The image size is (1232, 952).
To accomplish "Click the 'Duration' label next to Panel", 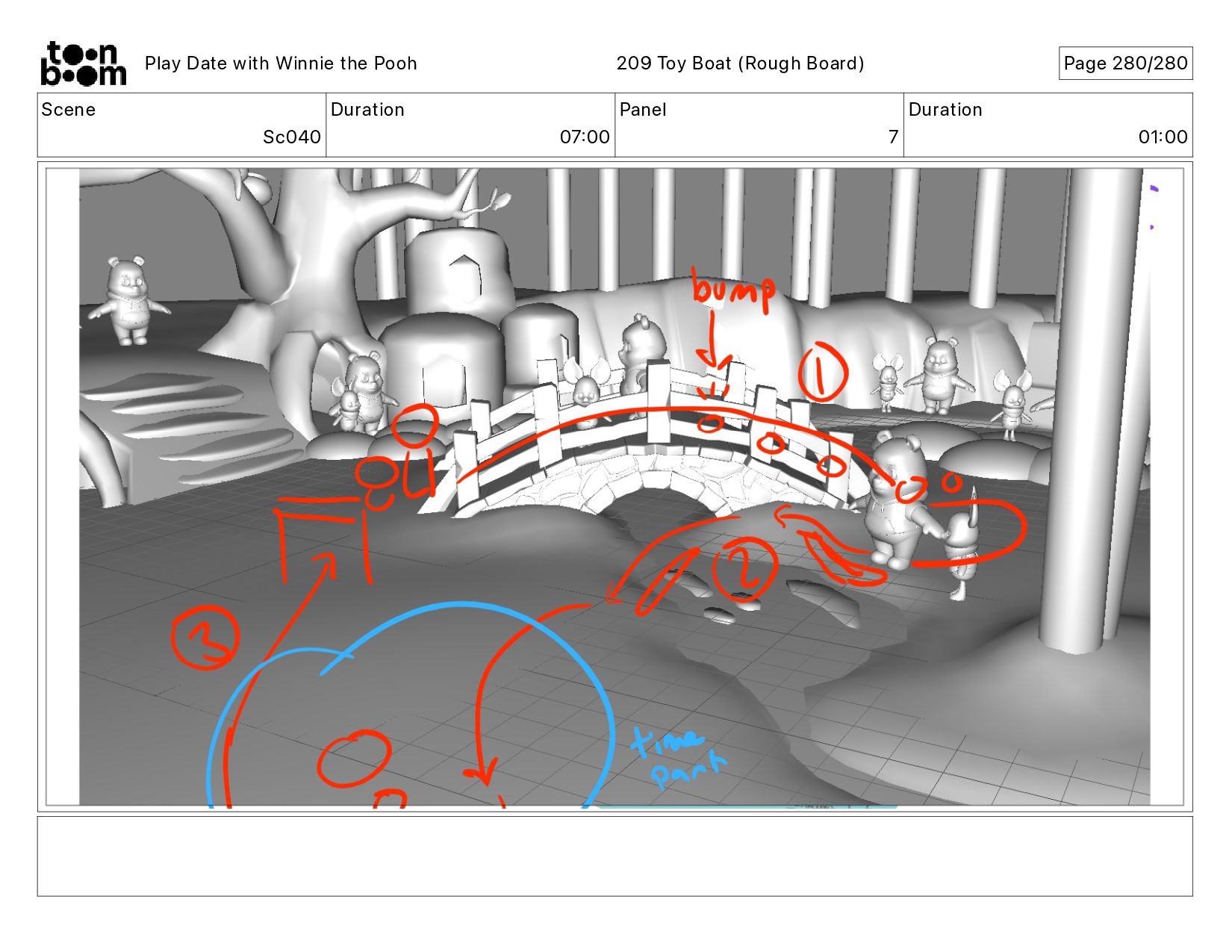I will 945,110.
